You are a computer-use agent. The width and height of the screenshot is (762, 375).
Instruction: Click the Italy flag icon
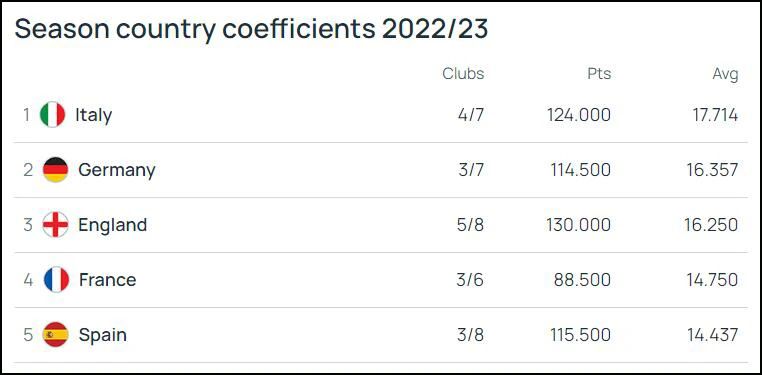point(52,115)
